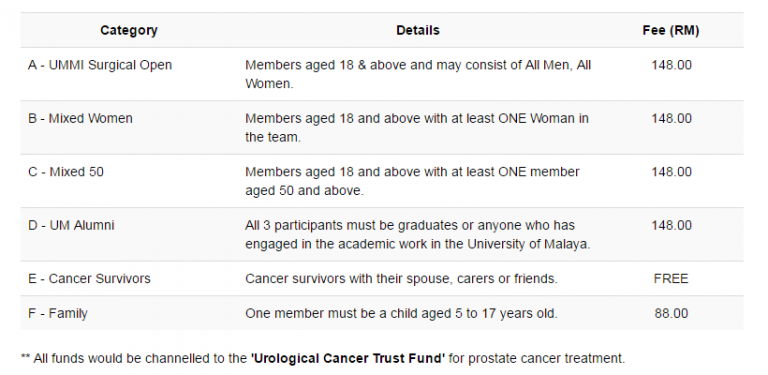768x375 pixels.
Task: Click the UM Alumni University of Malaya details
Action: [418, 234]
